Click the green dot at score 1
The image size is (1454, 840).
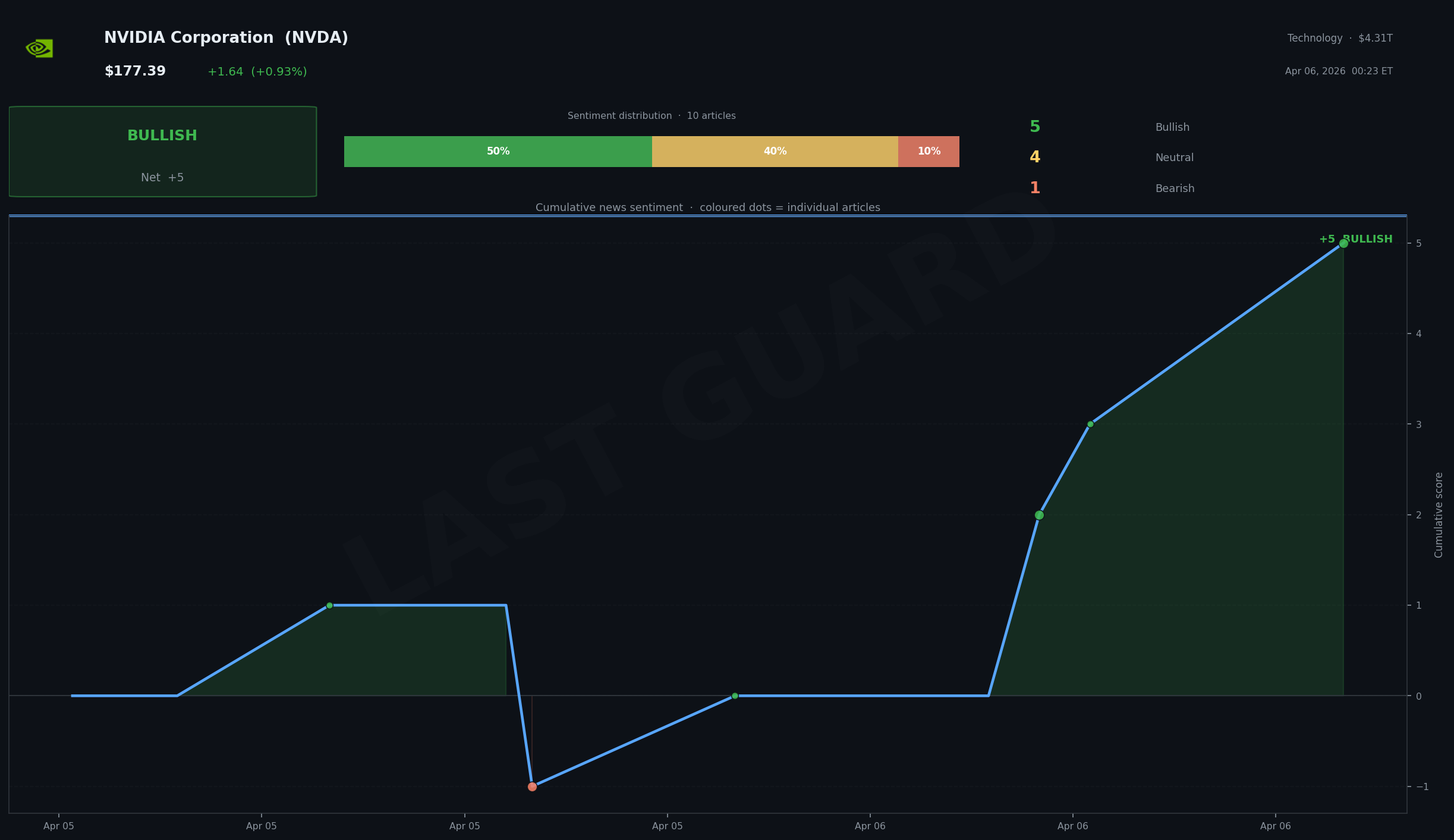tap(329, 605)
